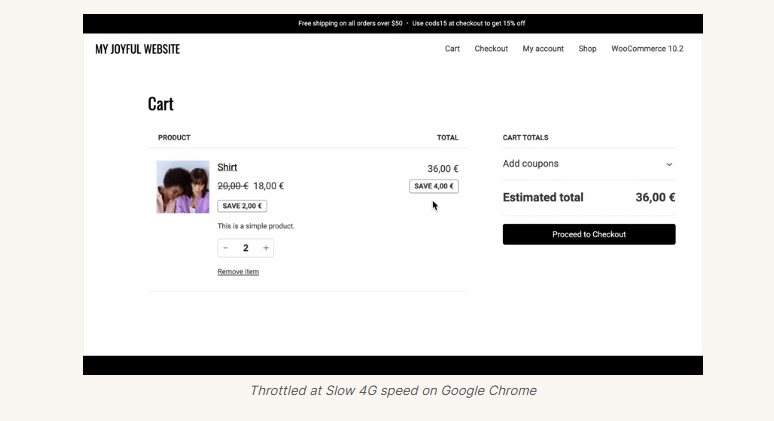Click the My Joyful Website site title

click(138, 49)
